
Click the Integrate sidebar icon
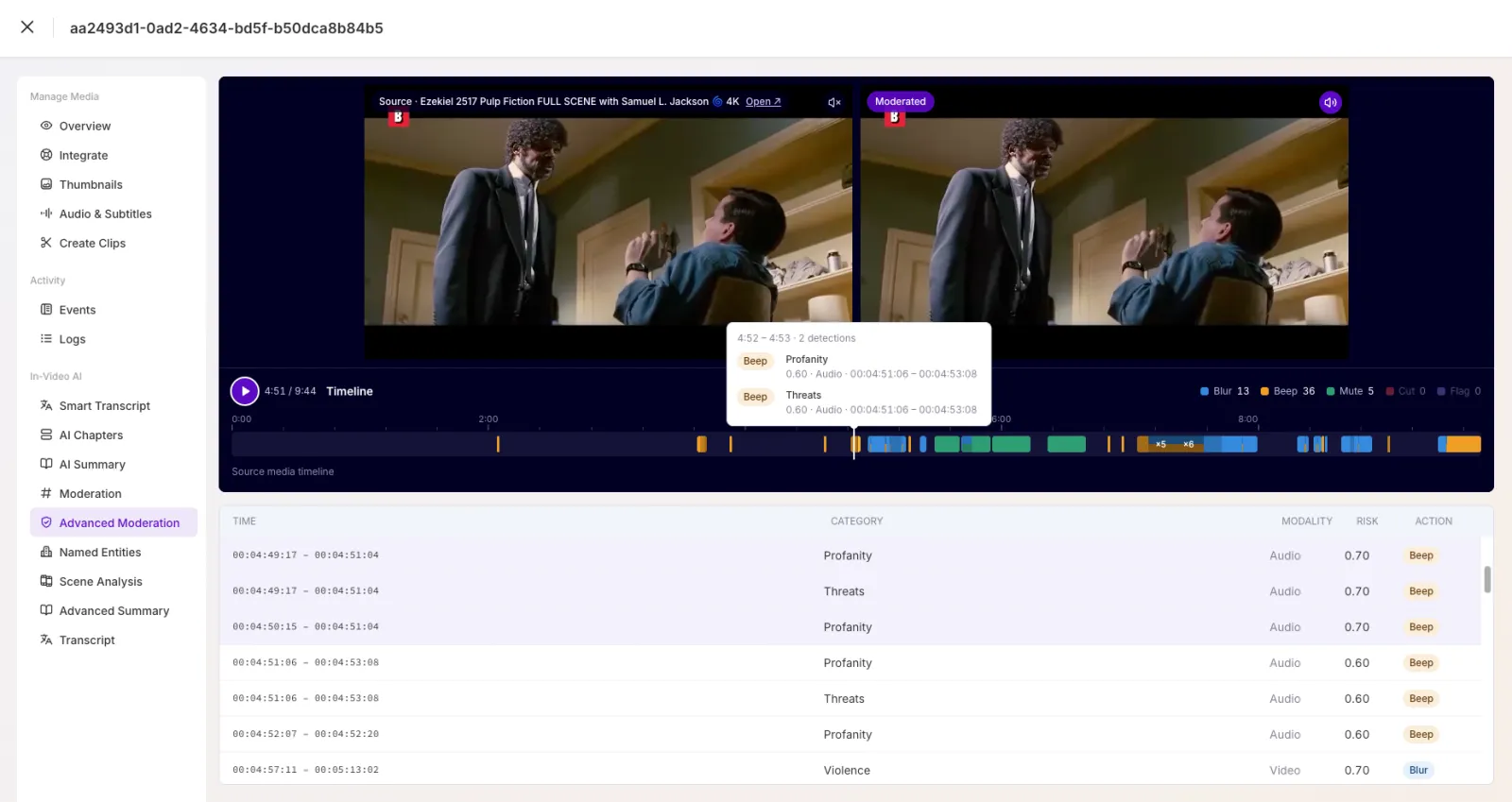click(x=45, y=155)
